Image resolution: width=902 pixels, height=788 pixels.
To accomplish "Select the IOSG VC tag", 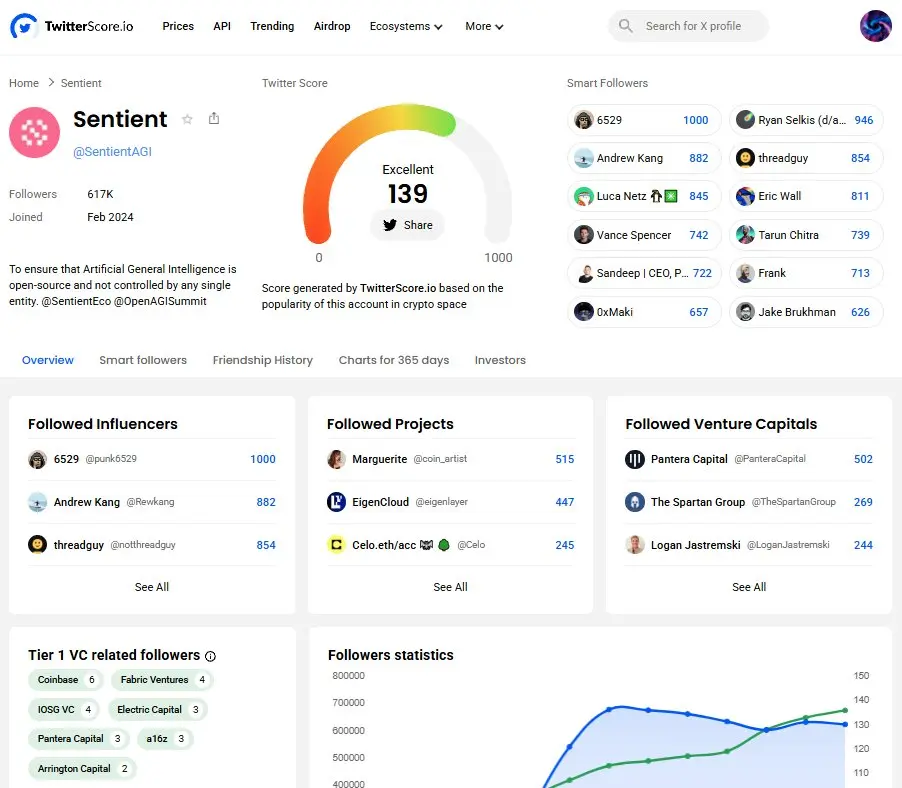I will pyautogui.click(x=64, y=710).
